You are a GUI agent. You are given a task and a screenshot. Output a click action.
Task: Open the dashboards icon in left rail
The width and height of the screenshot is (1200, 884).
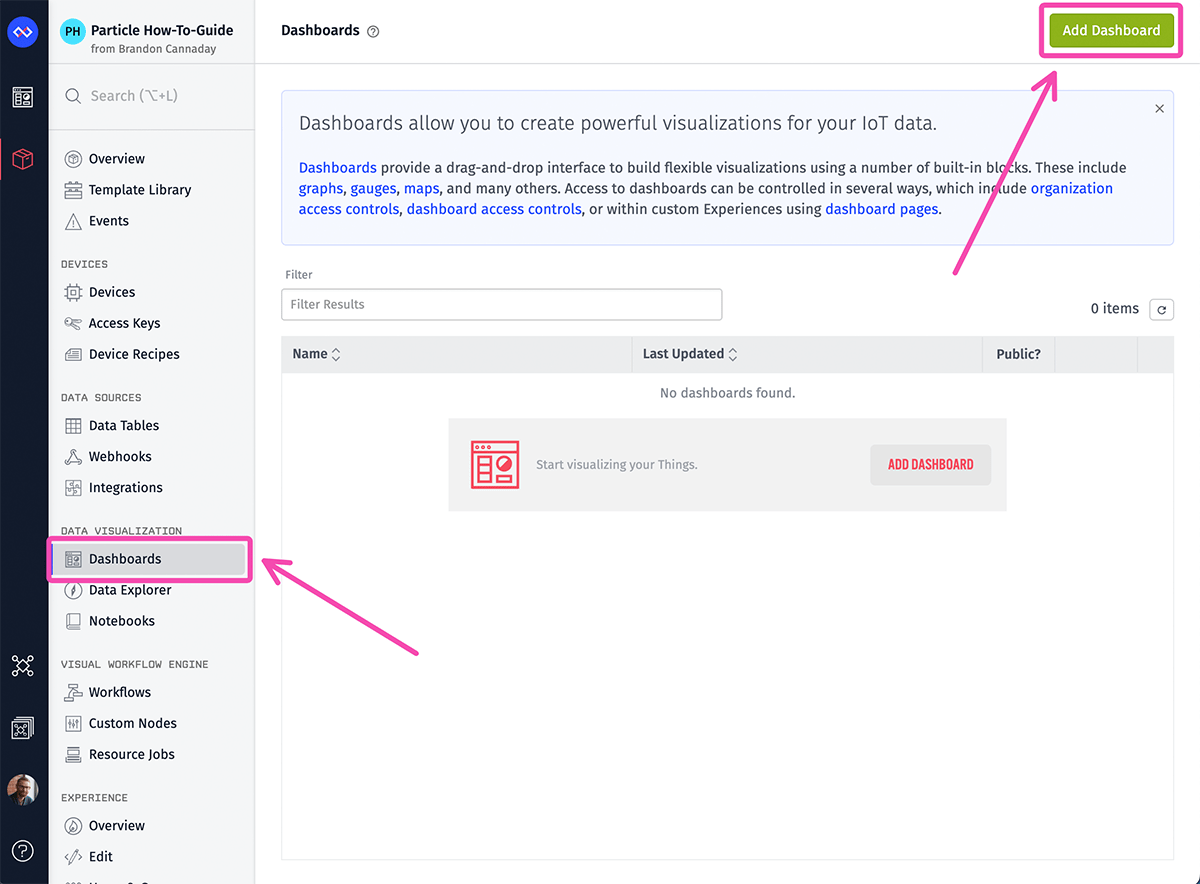(x=23, y=97)
